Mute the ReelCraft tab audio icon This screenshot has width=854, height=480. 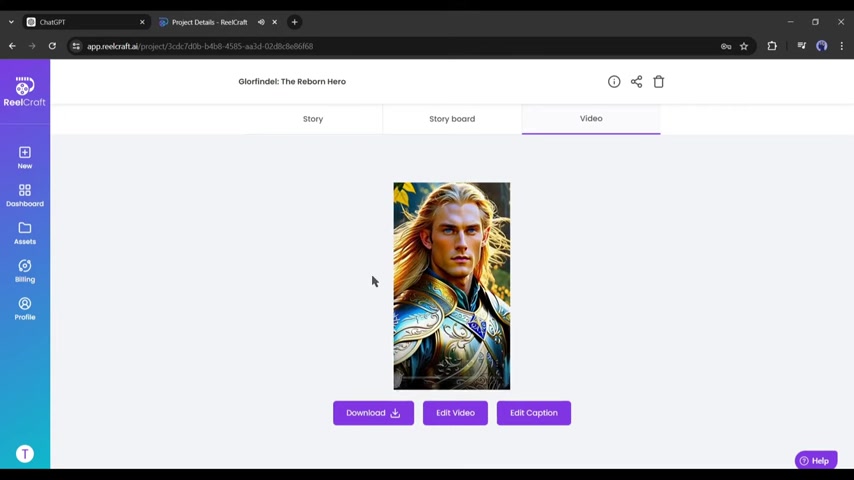261,22
